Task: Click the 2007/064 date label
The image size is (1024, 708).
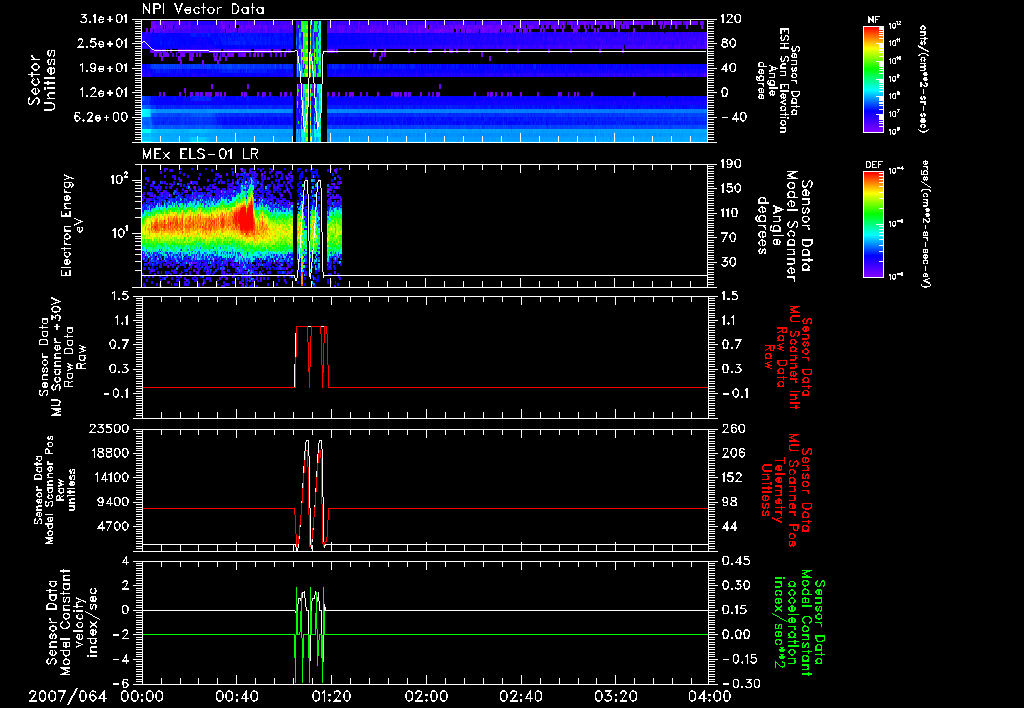Action: 67,696
